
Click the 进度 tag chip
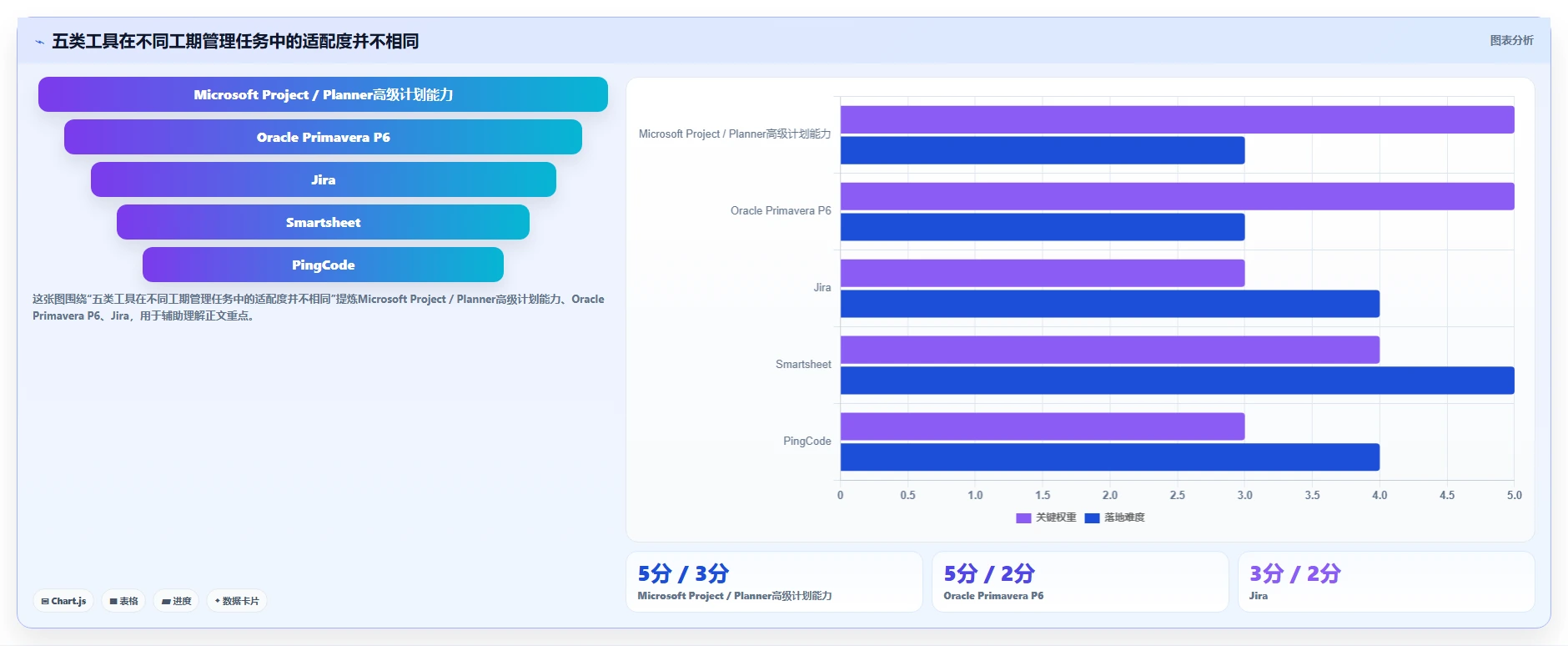coord(176,601)
